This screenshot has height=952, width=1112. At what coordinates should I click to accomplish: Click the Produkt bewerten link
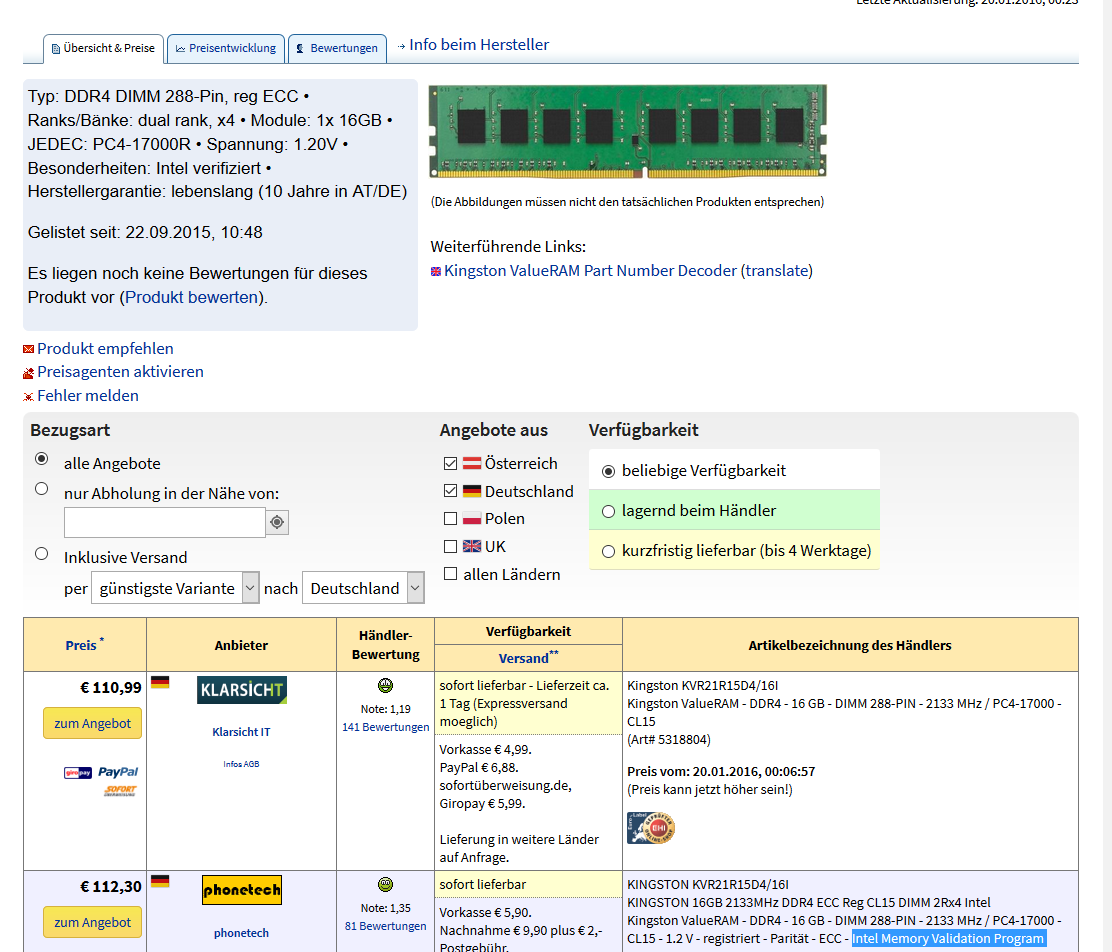[x=191, y=297]
